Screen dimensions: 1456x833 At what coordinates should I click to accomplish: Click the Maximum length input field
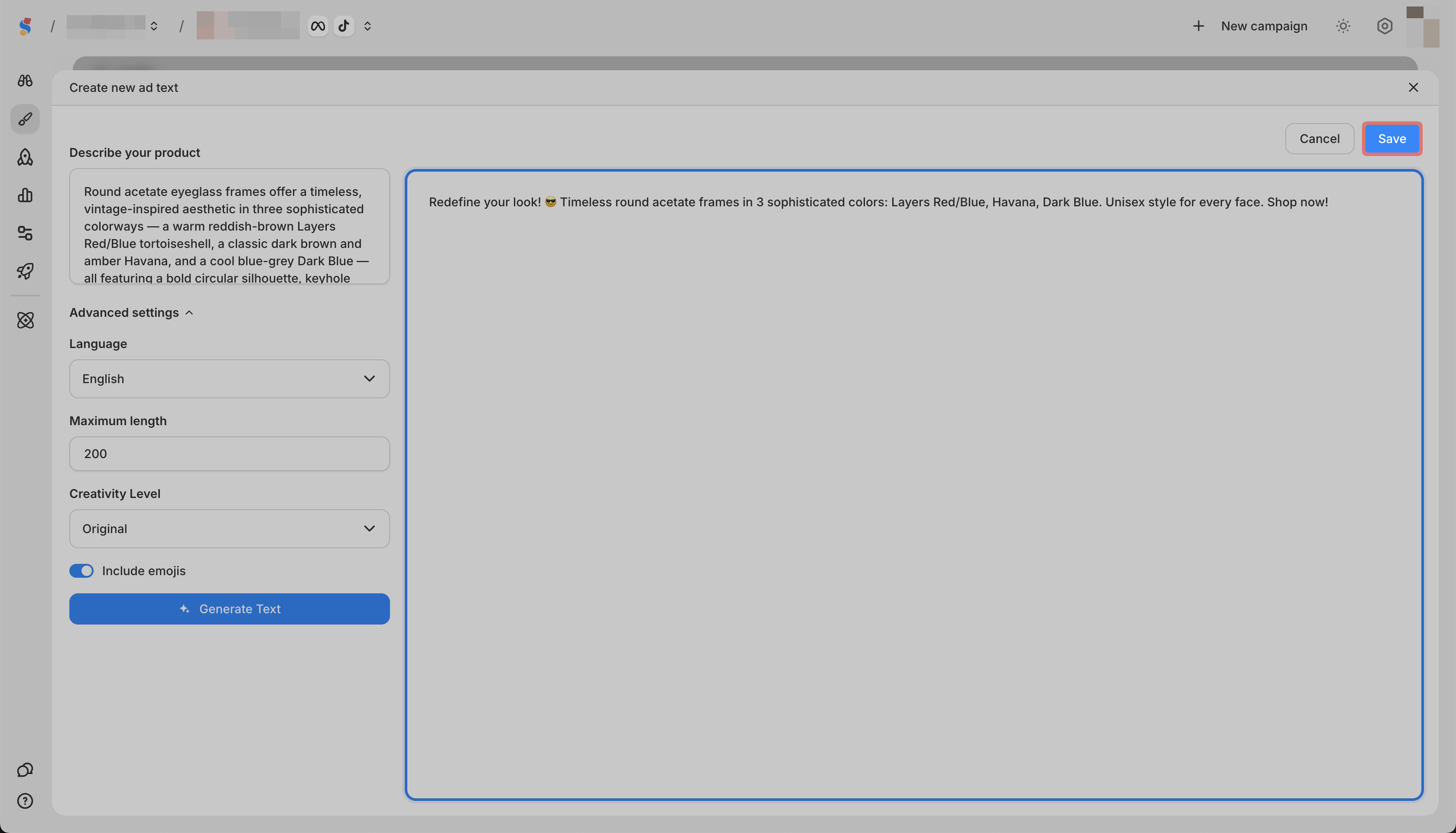click(x=229, y=454)
